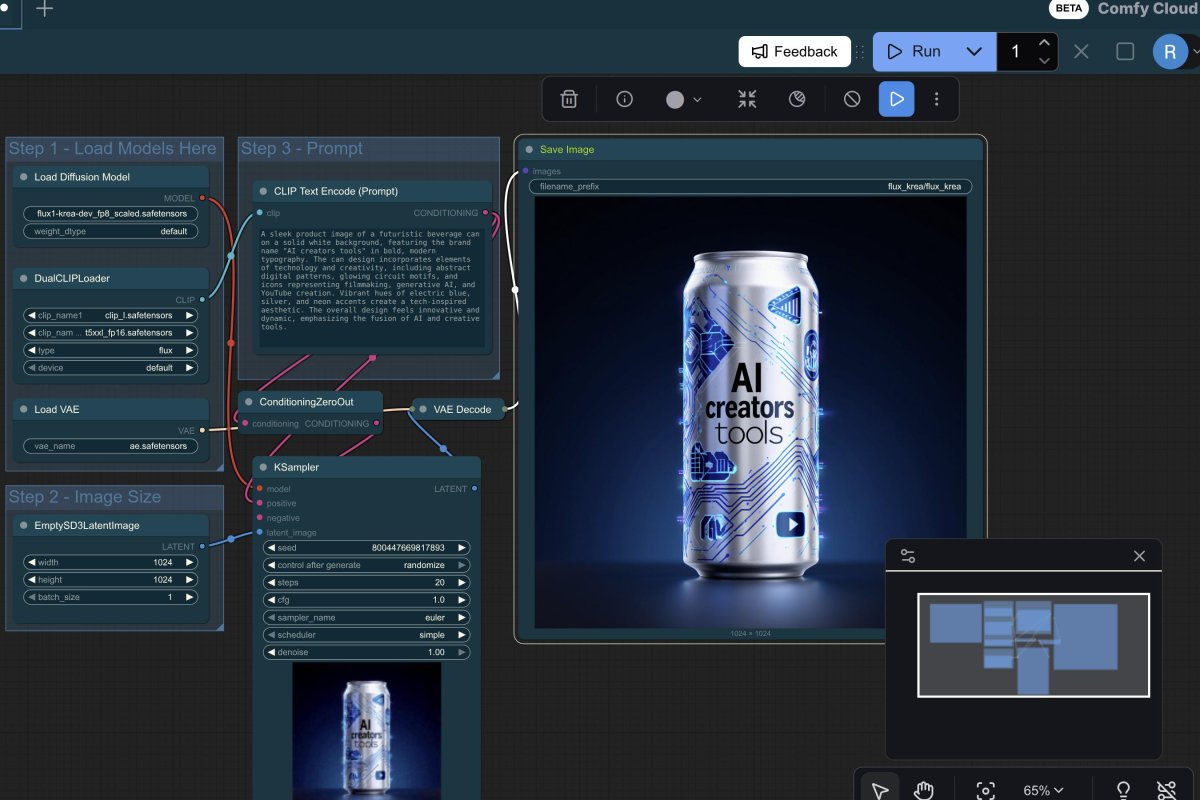This screenshot has width=1200, height=800.
Task: Collapse selected node using inward arrows icon
Action: coord(747,99)
